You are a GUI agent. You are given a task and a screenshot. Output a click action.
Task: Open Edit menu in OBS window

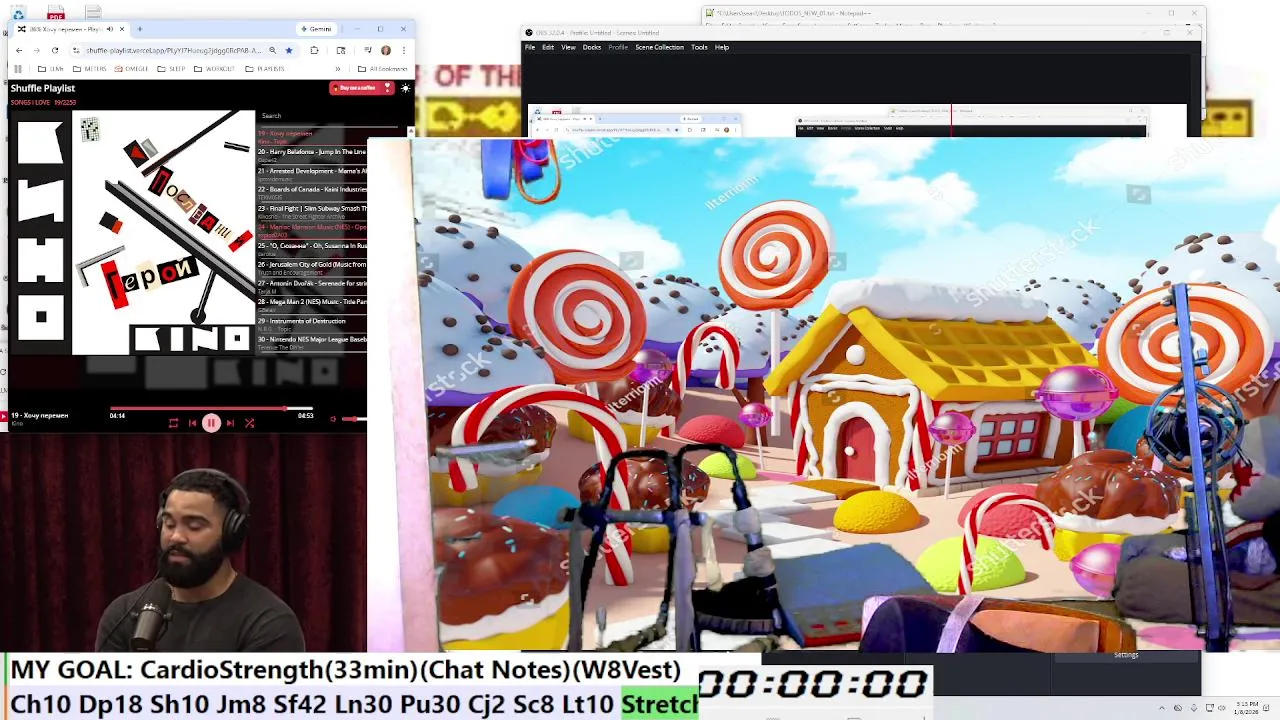click(548, 47)
